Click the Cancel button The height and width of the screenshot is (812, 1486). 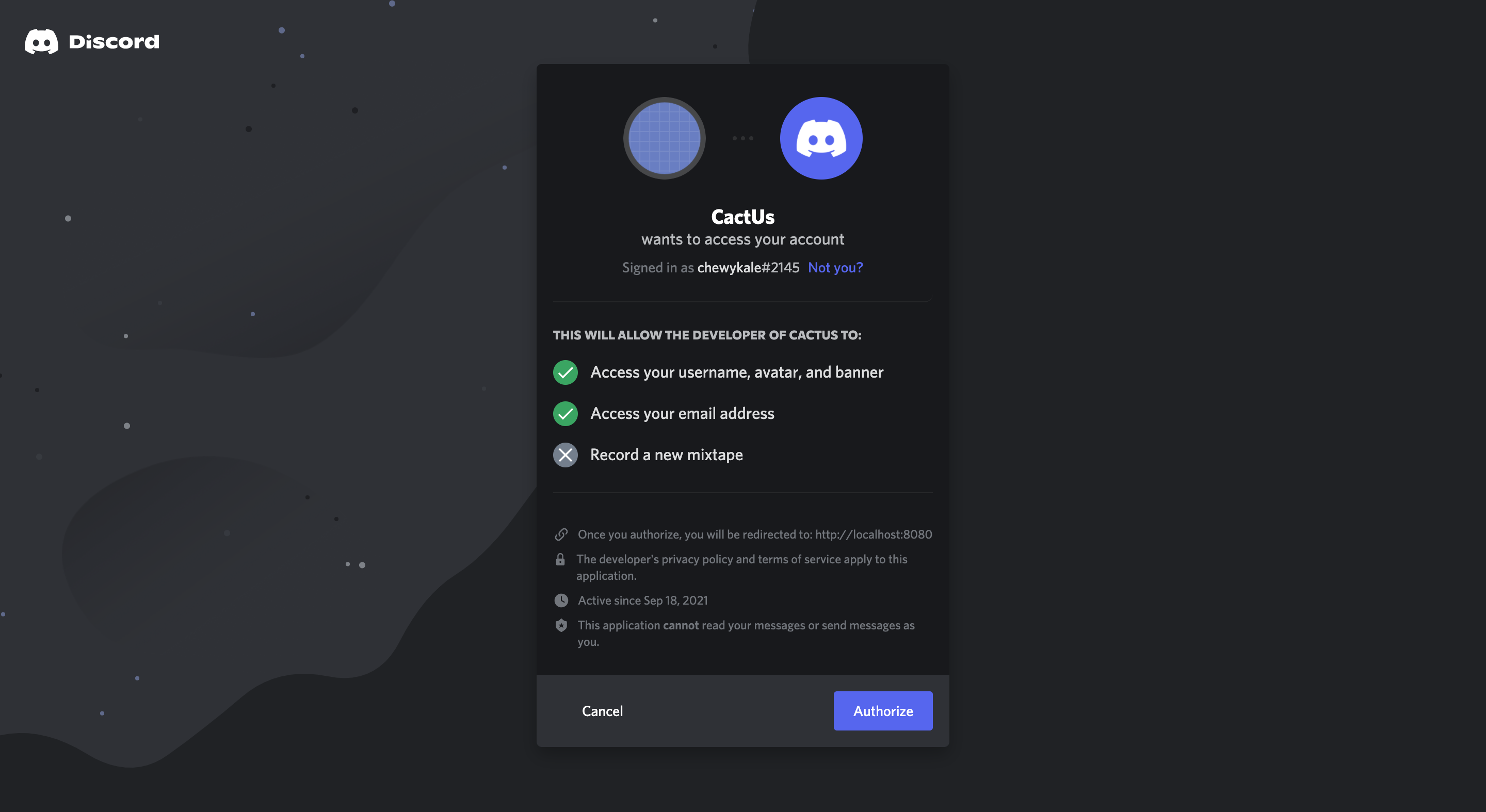(602, 711)
